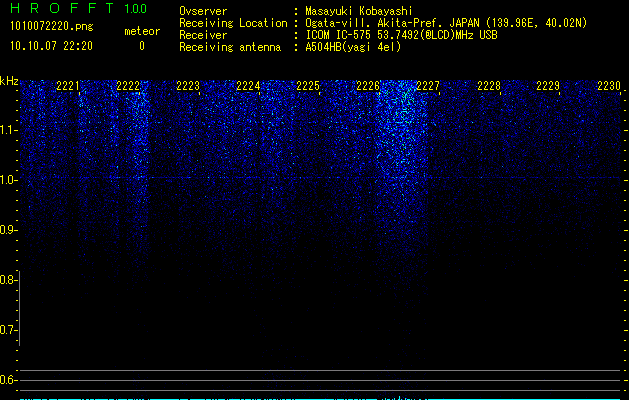Click the 2226 time marker
Image resolution: width=629 pixels, height=400 pixels.
click(x=368, y=86)
